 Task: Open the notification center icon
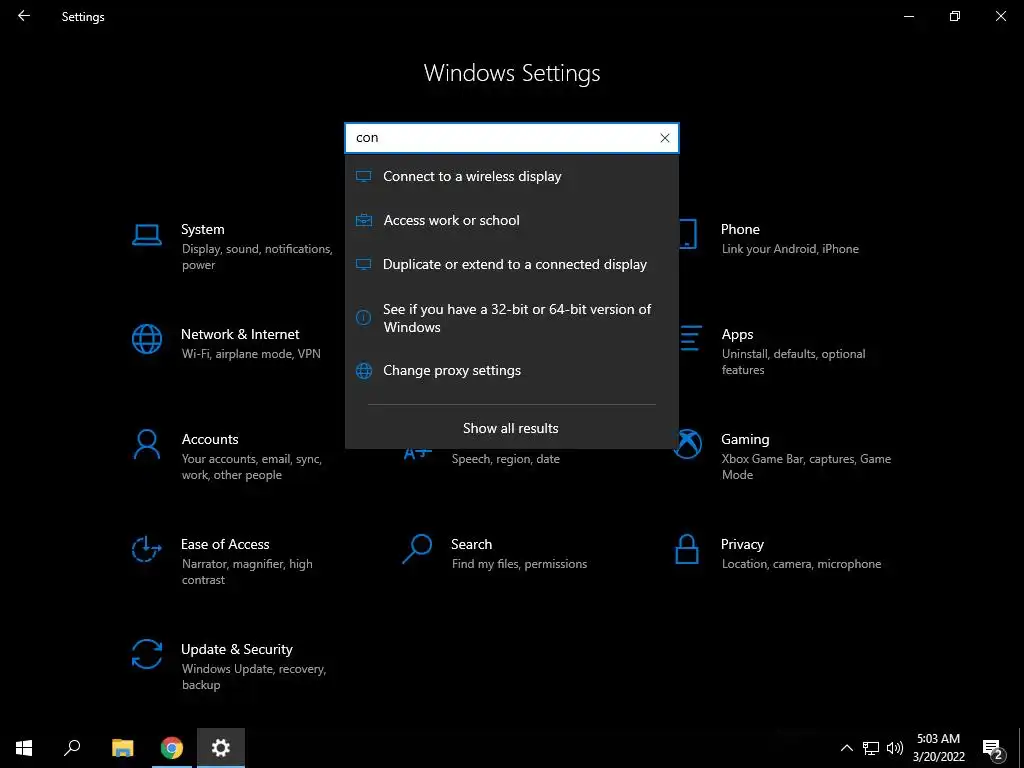click(993, 749)
